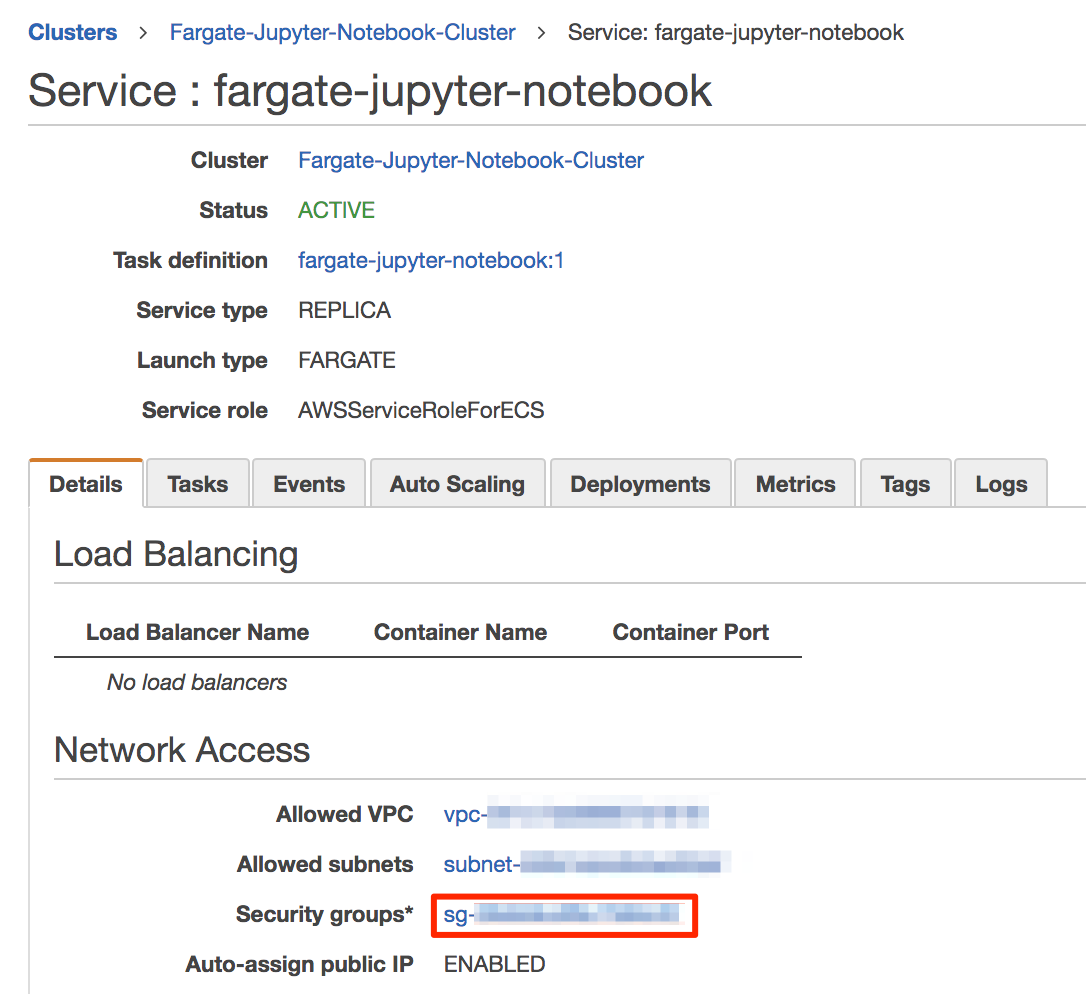Image resolution: width=1086 pixels, height=994 pixels.
Task: Open task definition fargate-jupyter-notebook:1
Action: [431, 260]
